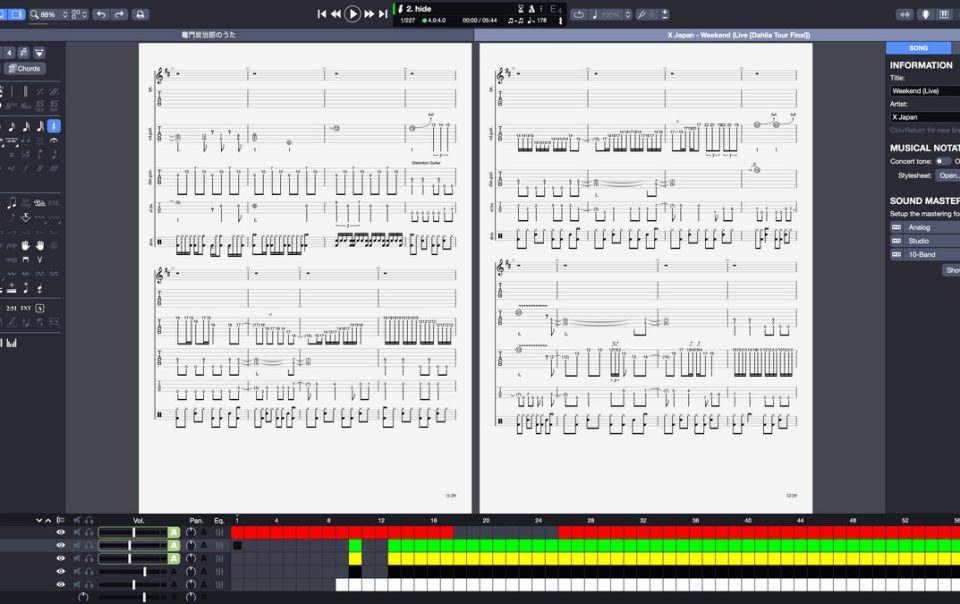The height and width of the screenshot is (604, 960).
Task: Click the redo arrow icon
Action: (x=119, y=14)
